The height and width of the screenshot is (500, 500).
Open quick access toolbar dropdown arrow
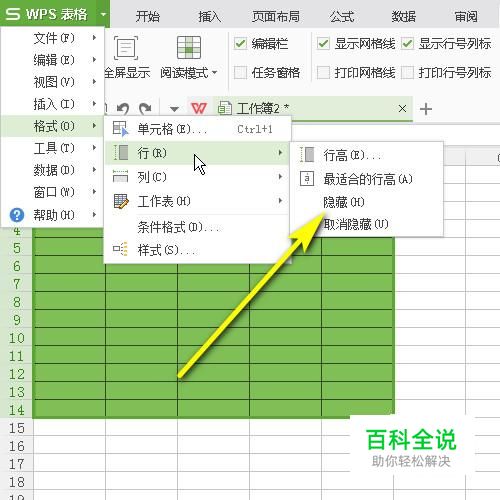coord(174,109)
